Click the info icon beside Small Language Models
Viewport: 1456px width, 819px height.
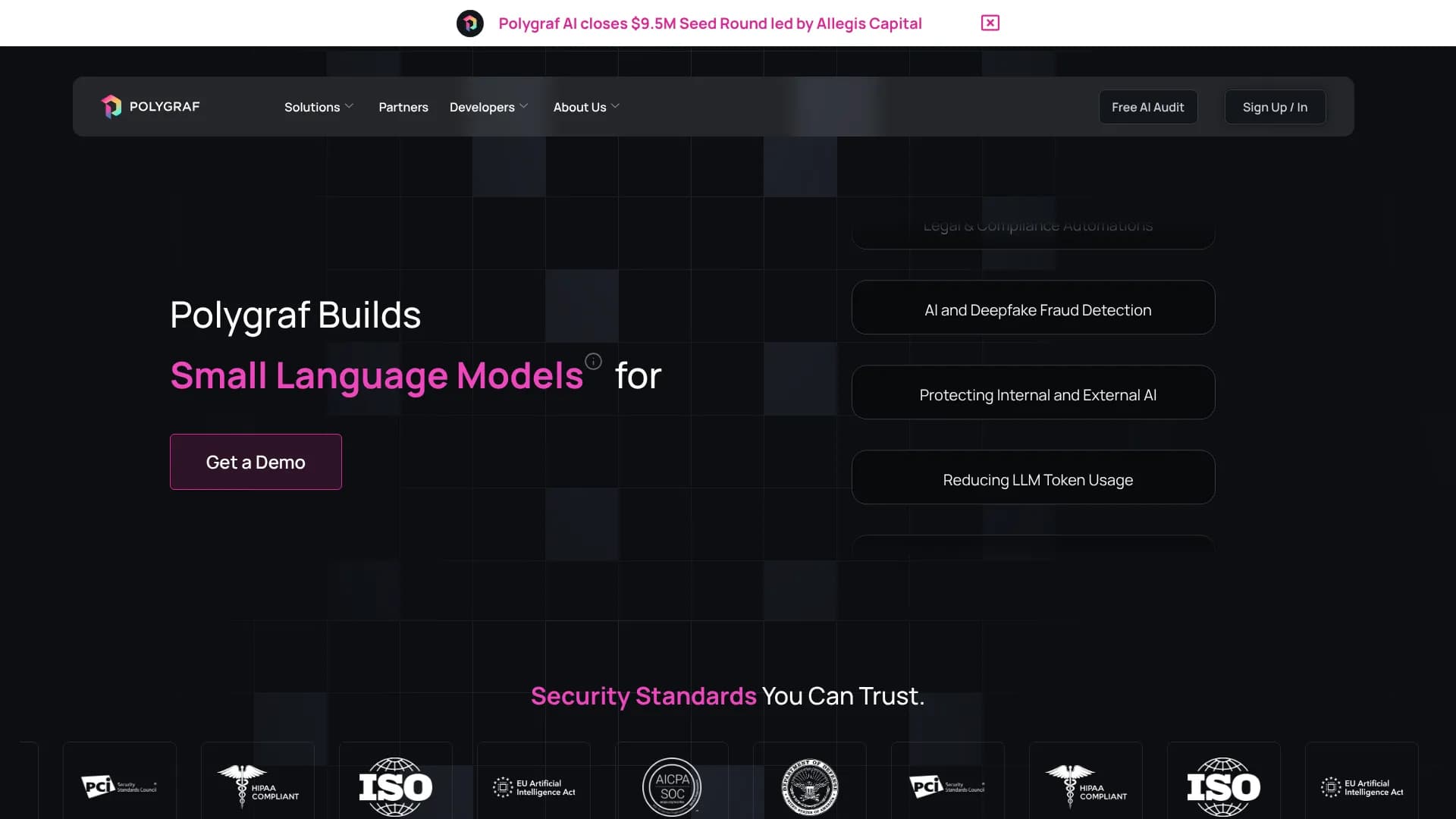(593, 362)
